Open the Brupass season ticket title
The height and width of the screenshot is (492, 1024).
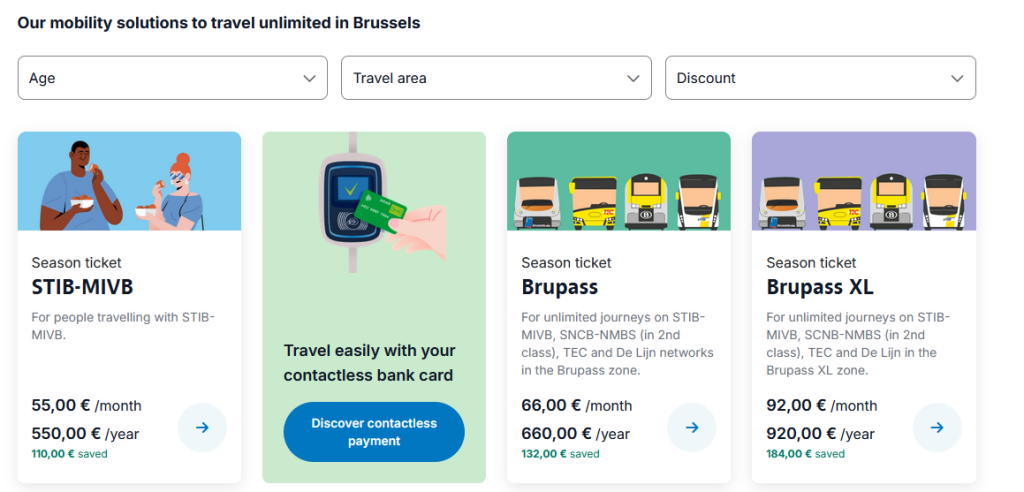point(559,288)
